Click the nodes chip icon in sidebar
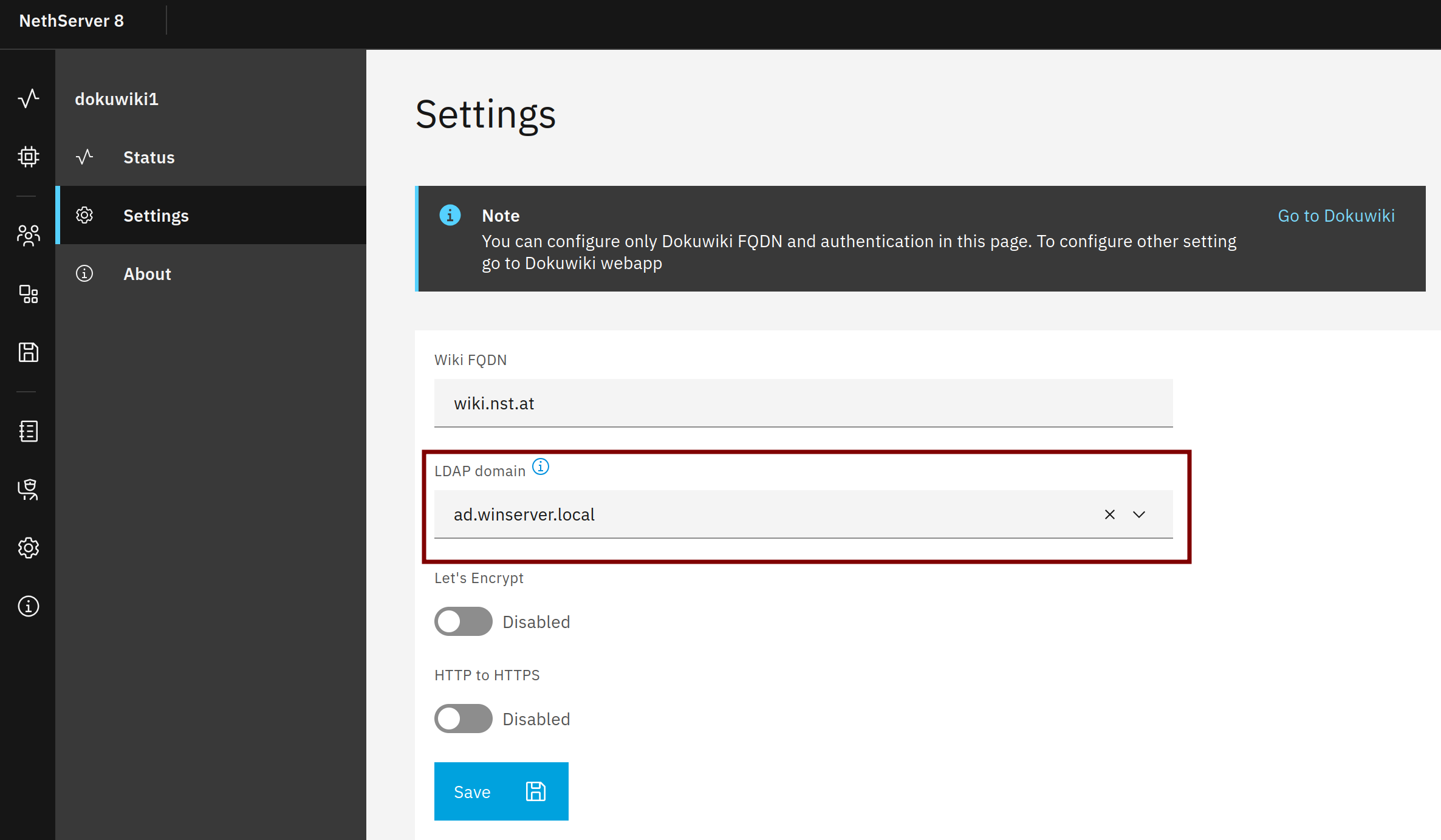1441x840 pixels. click(x=28, y=157)
